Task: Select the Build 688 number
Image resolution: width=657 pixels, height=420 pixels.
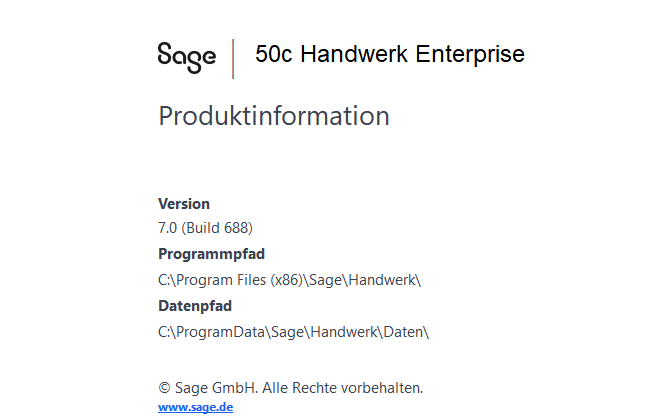Action: [218, 228]
